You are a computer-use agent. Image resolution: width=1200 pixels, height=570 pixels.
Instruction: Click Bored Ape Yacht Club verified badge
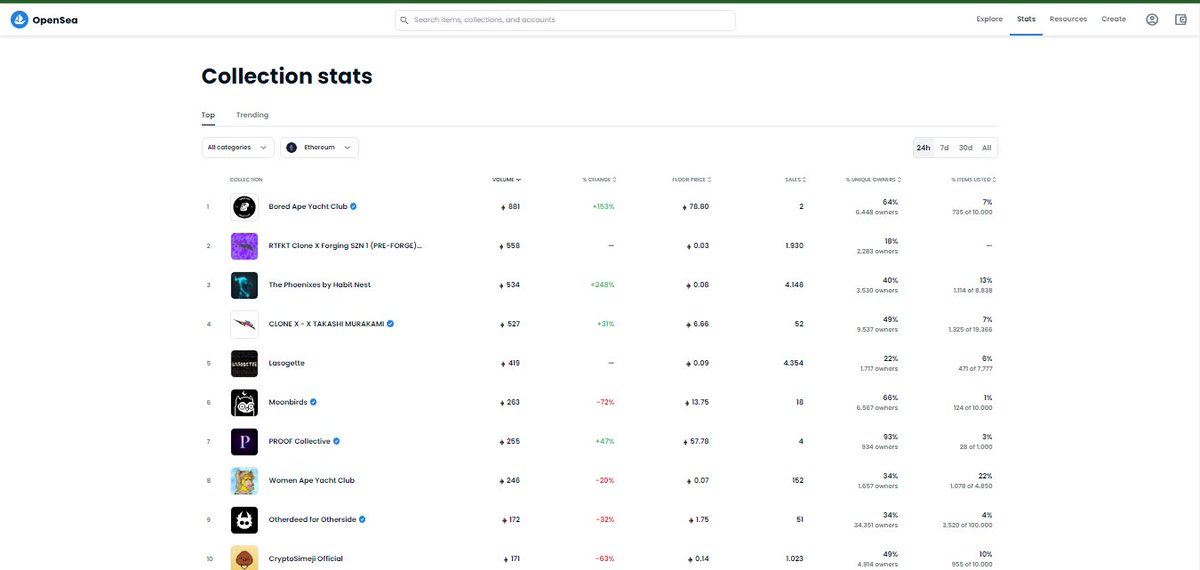(x=354, y=207)
